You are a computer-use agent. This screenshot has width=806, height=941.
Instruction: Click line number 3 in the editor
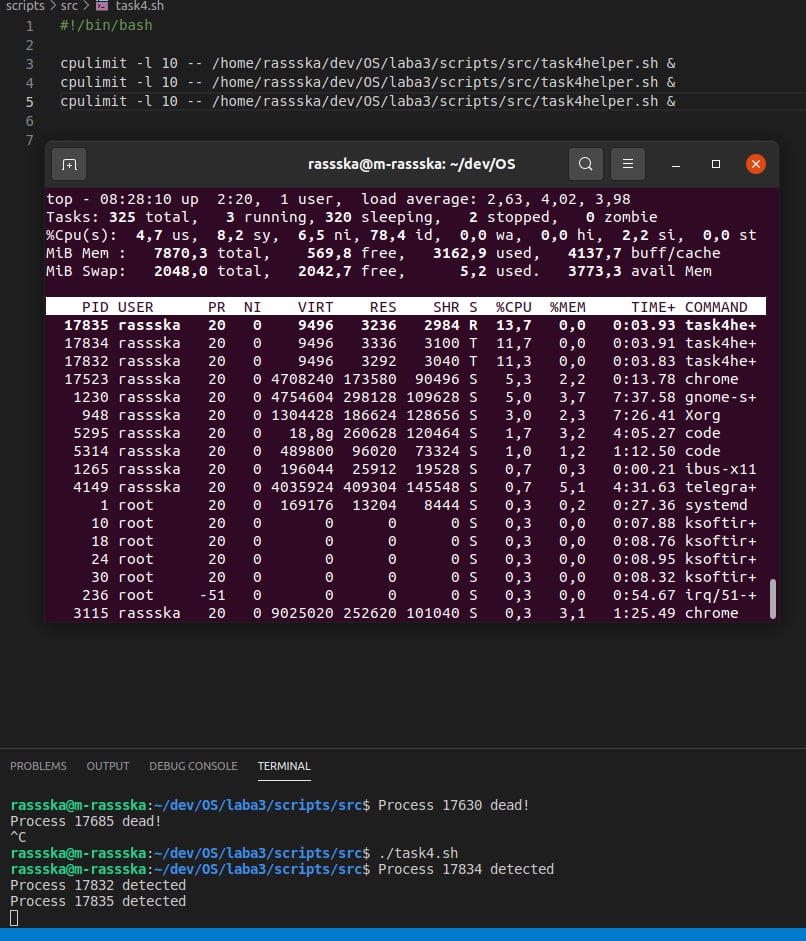pyautogui.click(x=29, y=64)
